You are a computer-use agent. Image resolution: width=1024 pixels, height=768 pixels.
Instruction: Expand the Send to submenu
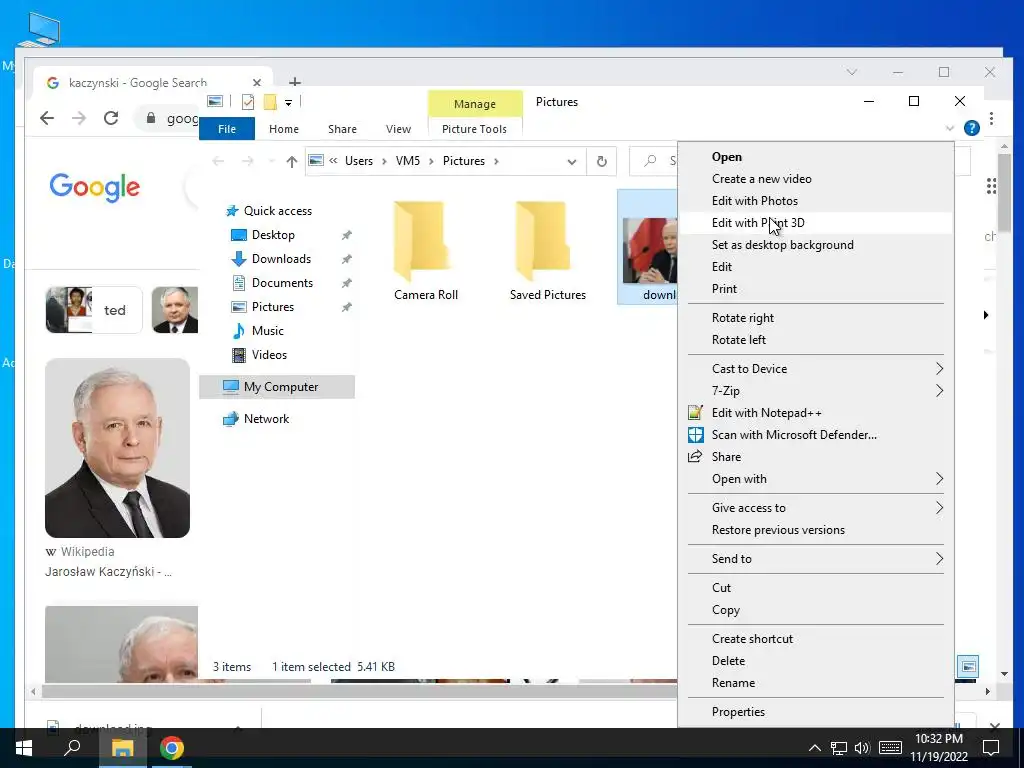816,559
